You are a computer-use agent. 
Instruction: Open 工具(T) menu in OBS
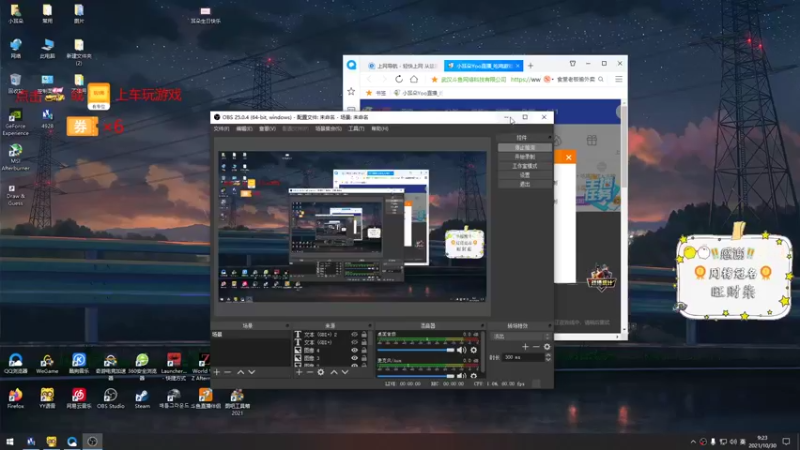[x=357, y=129]
